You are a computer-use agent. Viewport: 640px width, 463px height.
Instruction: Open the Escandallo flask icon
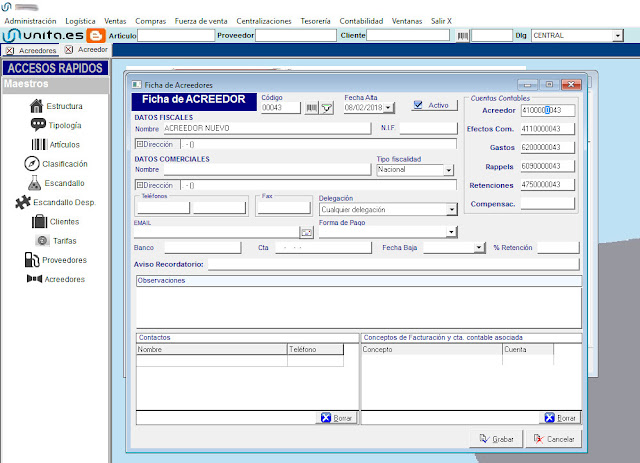pyautogui.click(x=34, y=183)
